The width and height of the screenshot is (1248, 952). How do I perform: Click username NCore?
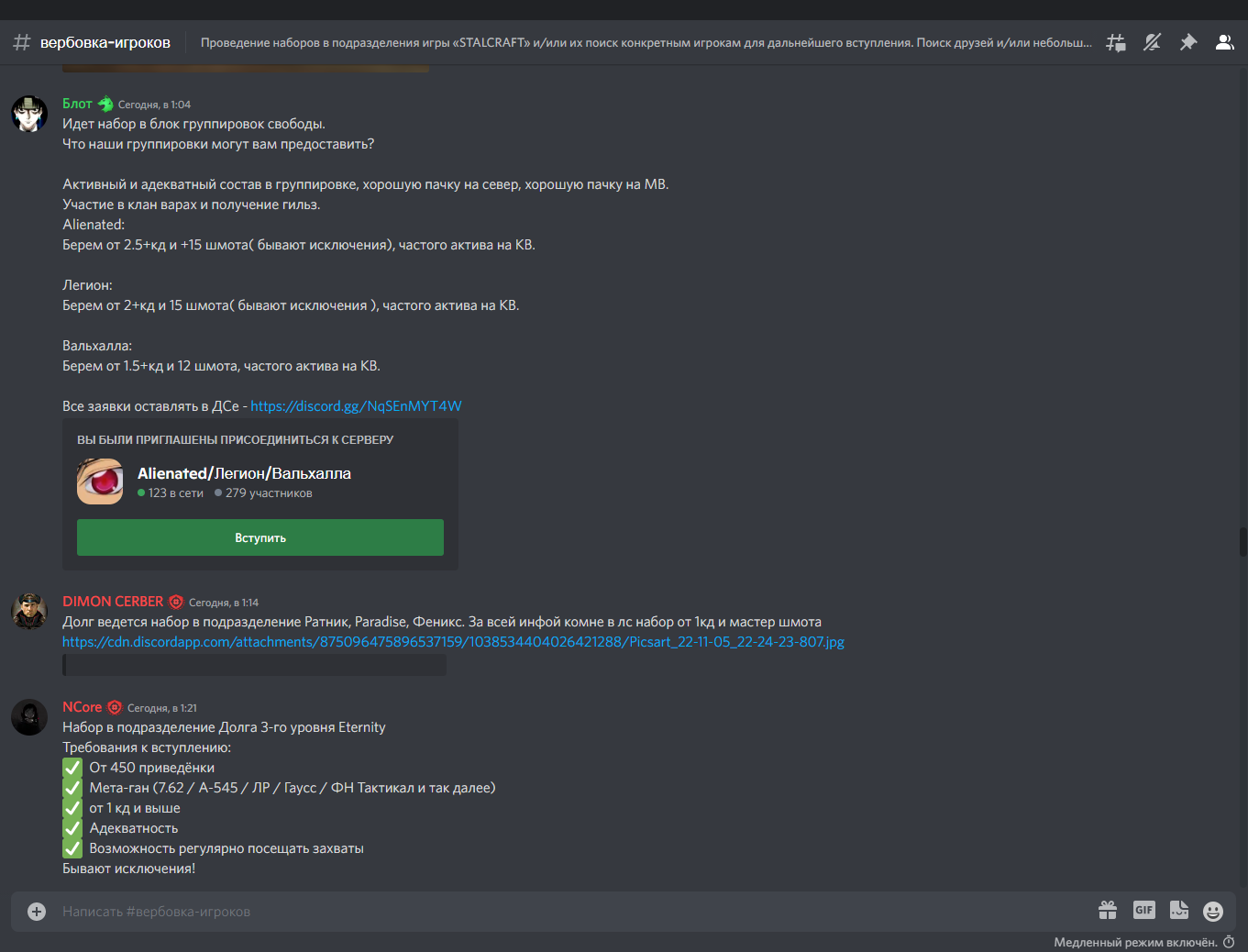(x=82, y=707)
